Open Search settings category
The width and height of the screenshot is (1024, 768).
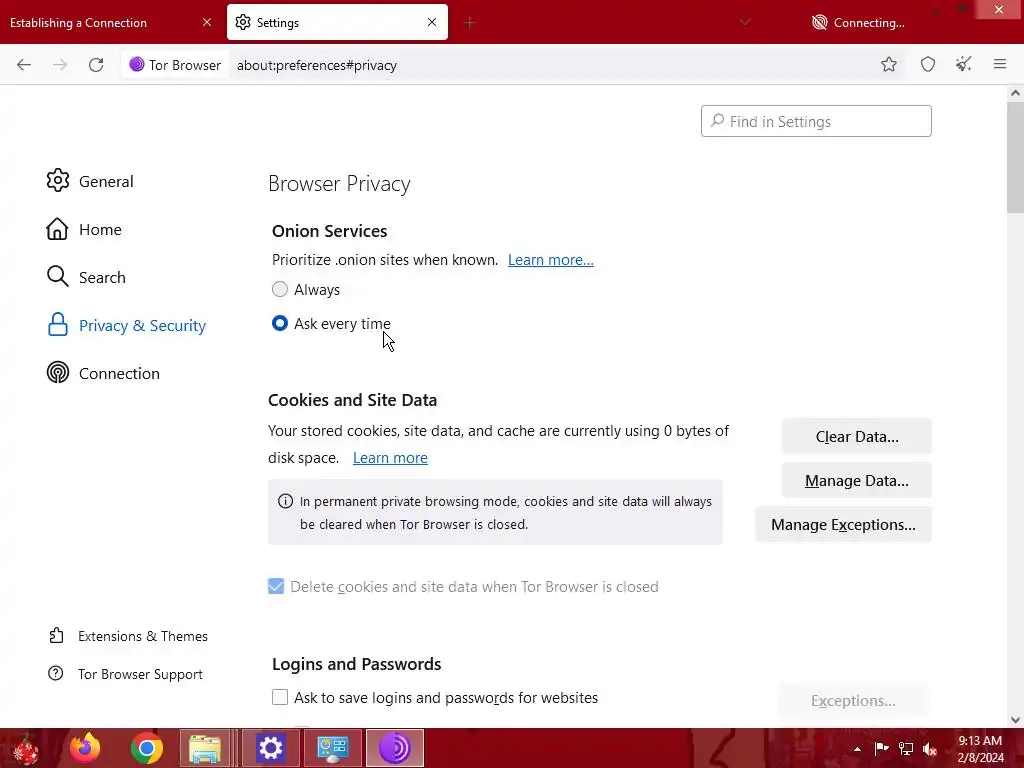click(x=86, y=277)
